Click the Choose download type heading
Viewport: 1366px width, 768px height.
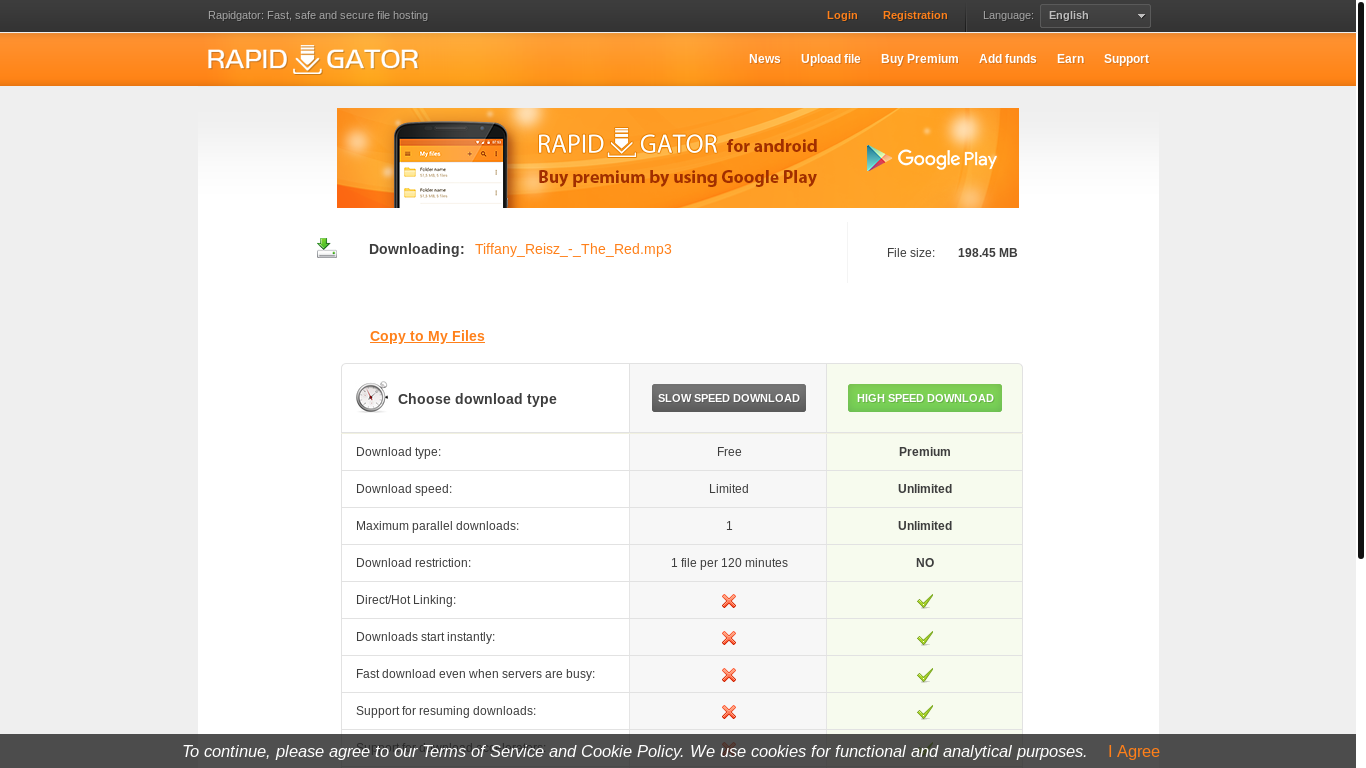[x=477, y=399]
